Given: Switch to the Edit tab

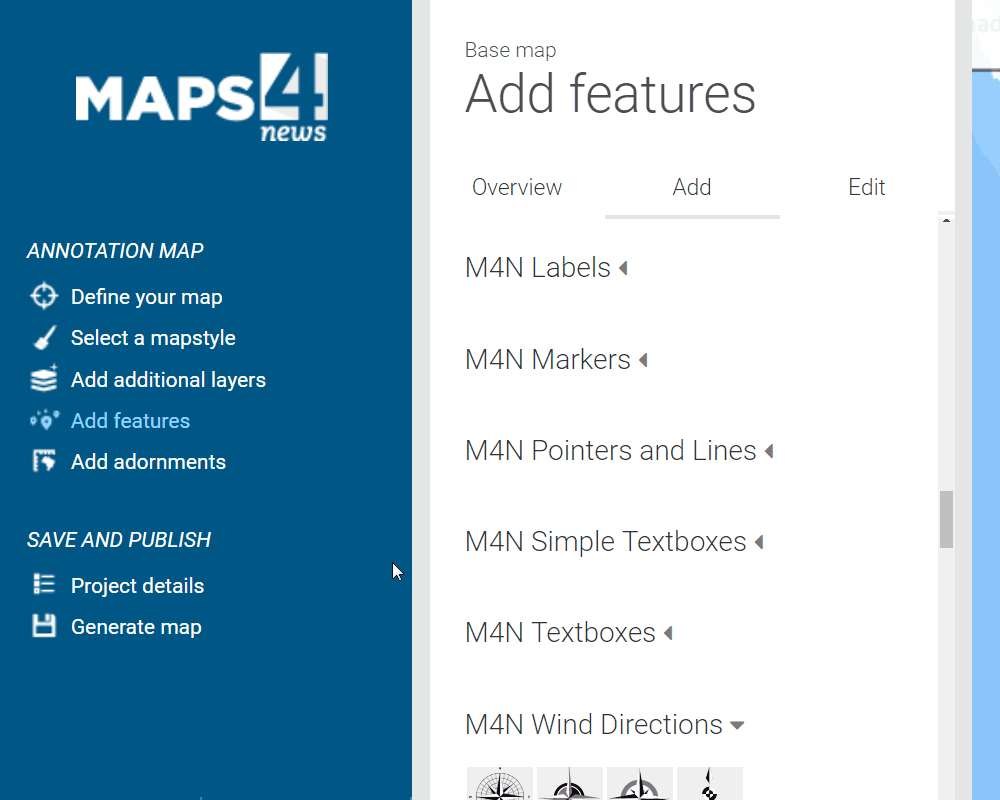Looking at the screenshot, I should [x=867, y=187].
